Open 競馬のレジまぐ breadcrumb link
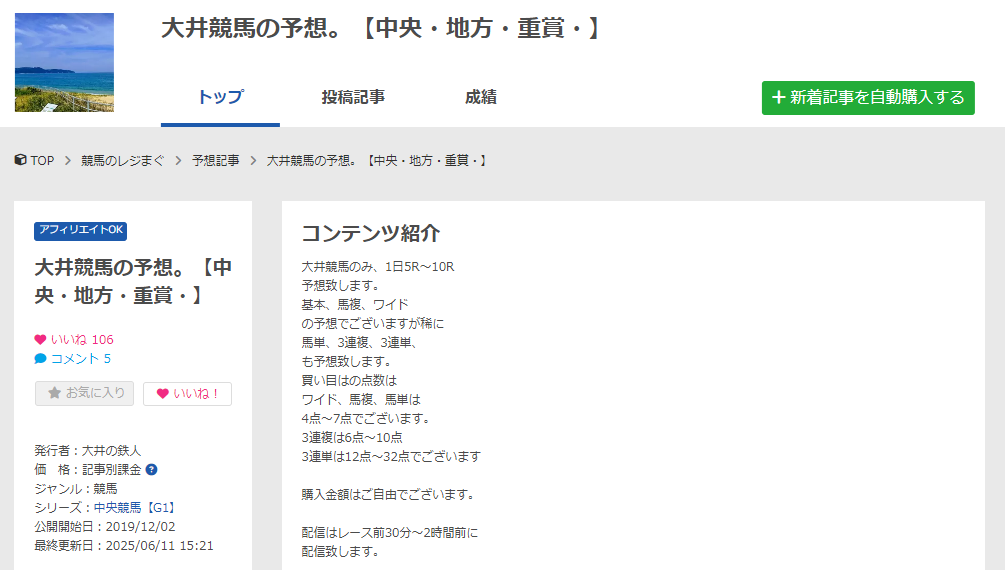This screenshot has width=1005, height=570. coord(122,160)
